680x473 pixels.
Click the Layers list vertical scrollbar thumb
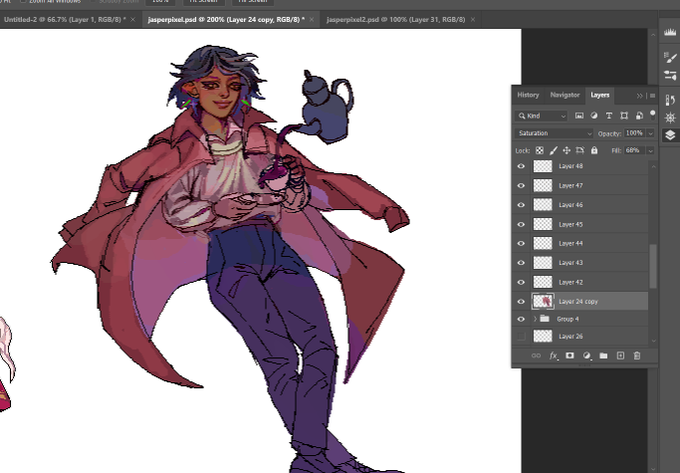pos(653,266)
